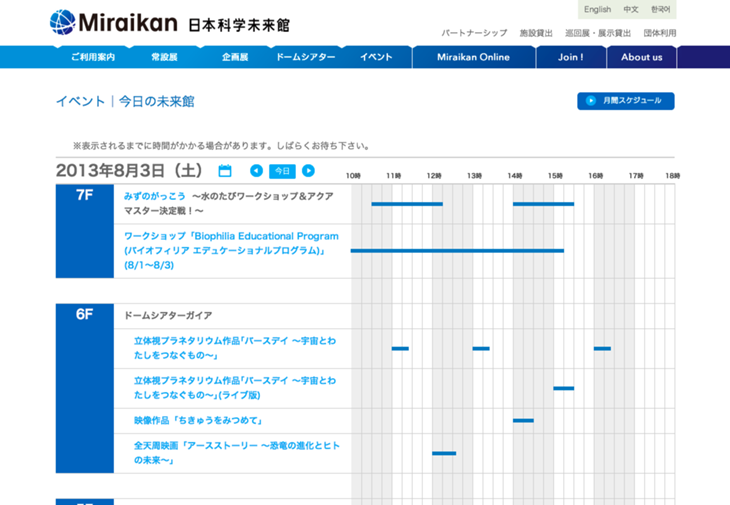
Task: Open the Join ! menu tab
Action: tap(571, 57)
